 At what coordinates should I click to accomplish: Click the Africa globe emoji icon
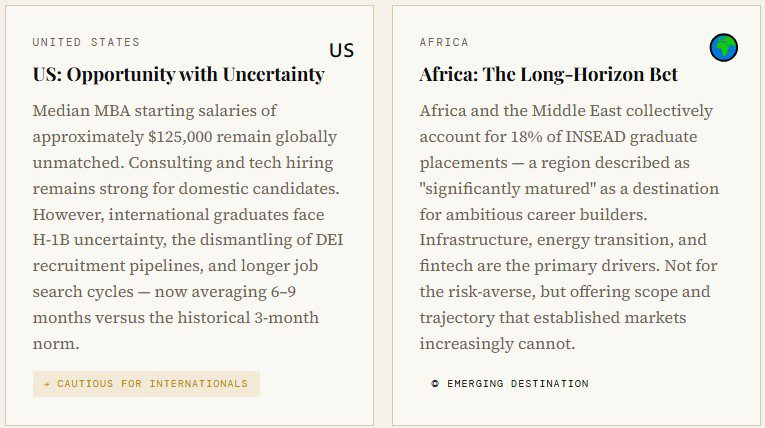click(724, 47)
